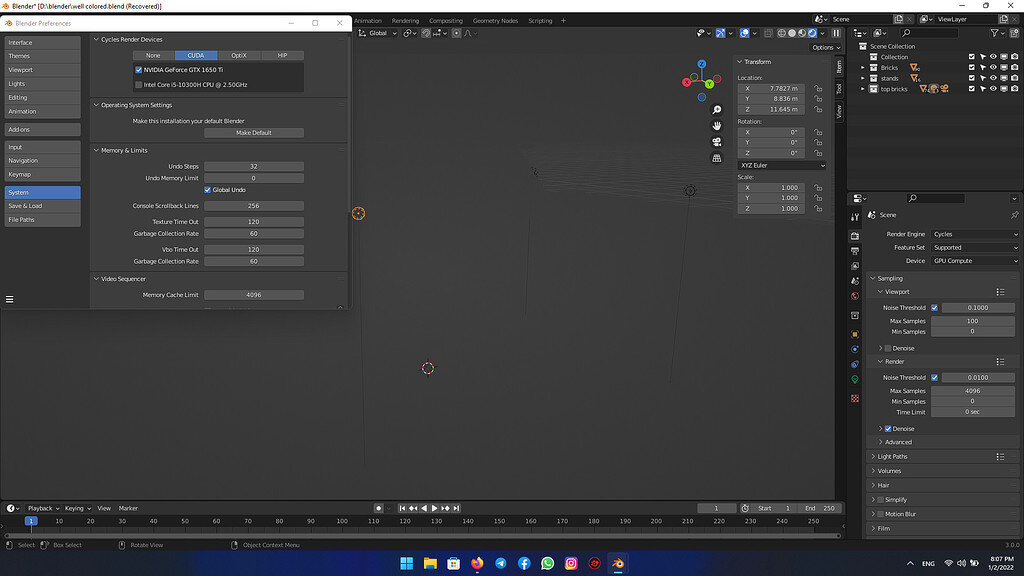Uncheck the NVIDIA GeForce GTX 1650 Ti device
Viewport: 1024px width, 576px height.
click(138, 70)
